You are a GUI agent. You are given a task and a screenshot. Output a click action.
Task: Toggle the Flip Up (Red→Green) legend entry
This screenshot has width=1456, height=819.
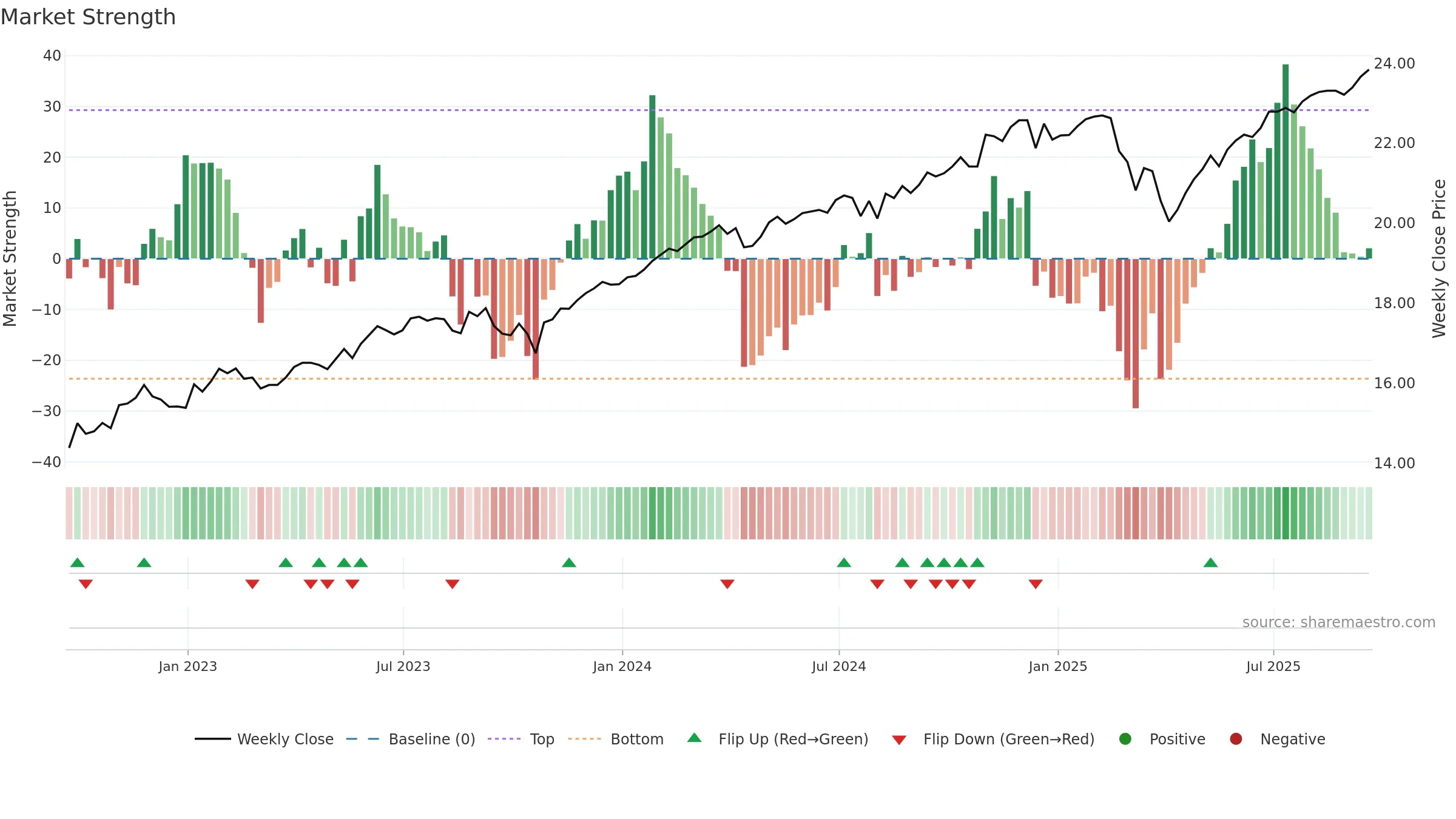(x=778, y=739)
